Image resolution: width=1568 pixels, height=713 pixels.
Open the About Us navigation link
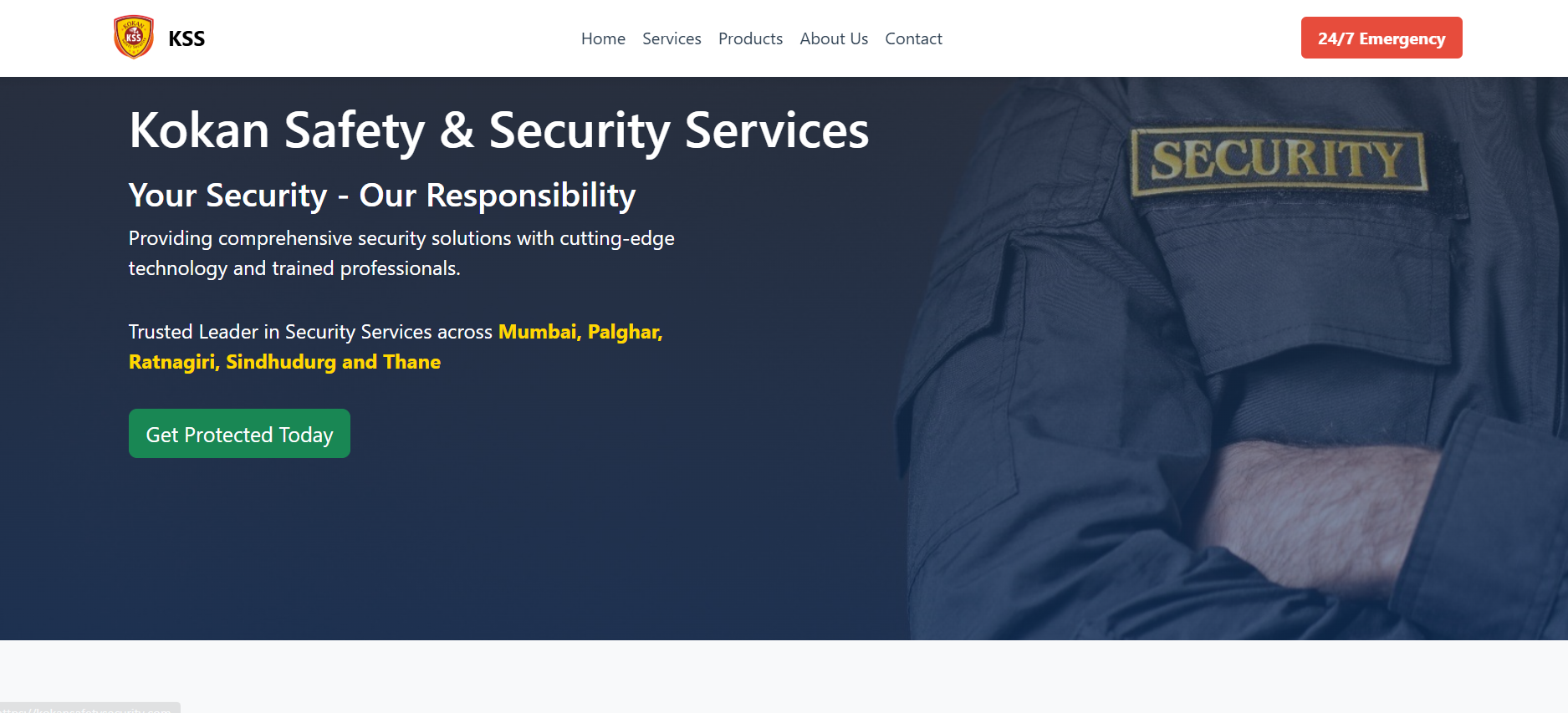(834, 38)
